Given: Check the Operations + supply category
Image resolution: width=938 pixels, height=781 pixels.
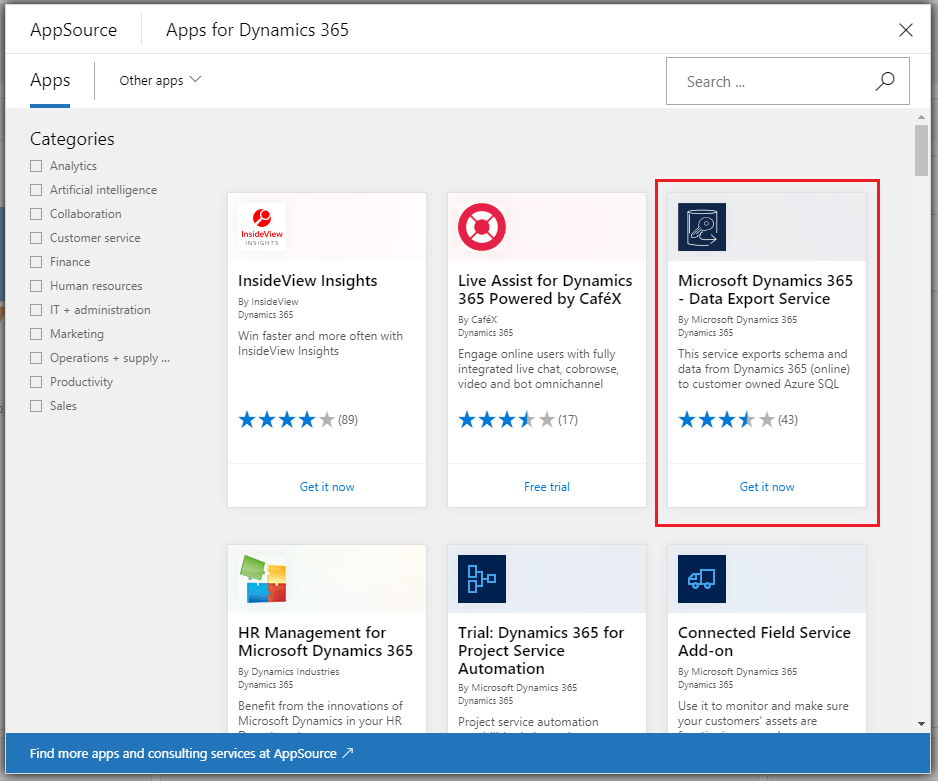Looking at the screenshot, I should (36, 358).
